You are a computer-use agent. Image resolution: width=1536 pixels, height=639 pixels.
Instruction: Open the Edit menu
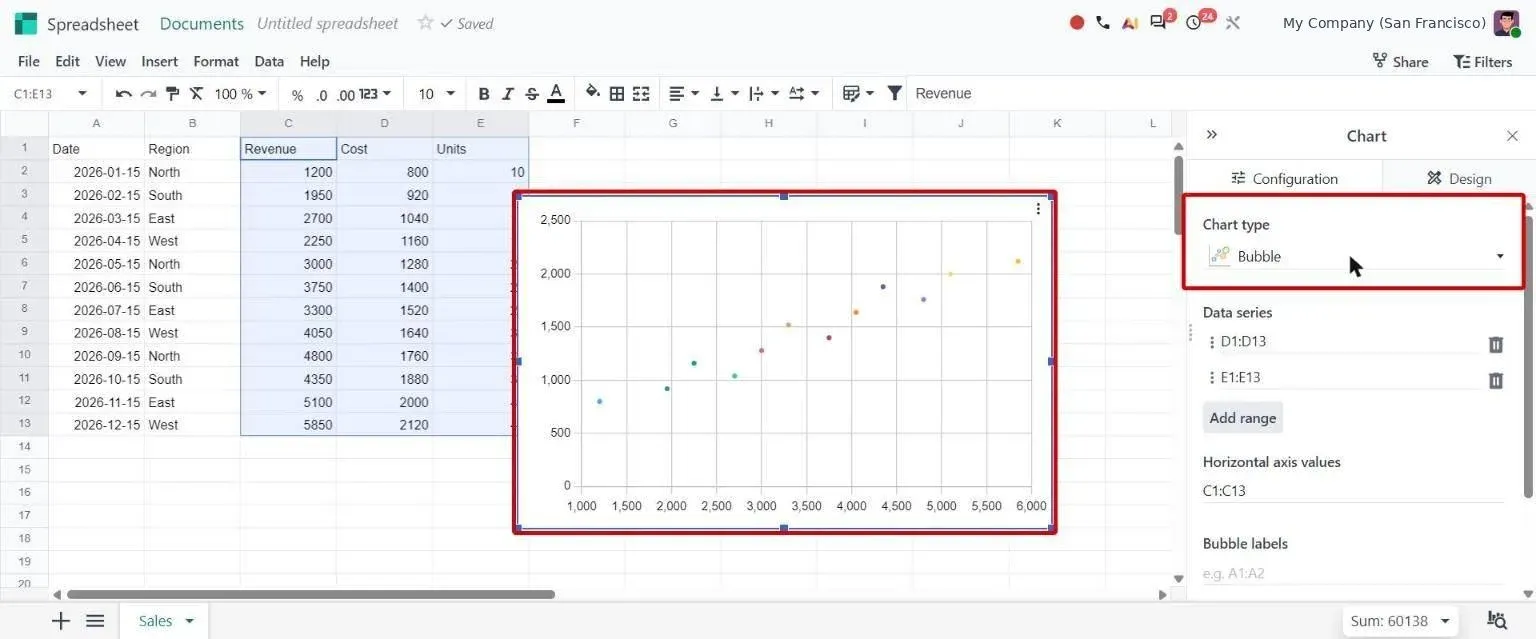[x=67, y=61]
